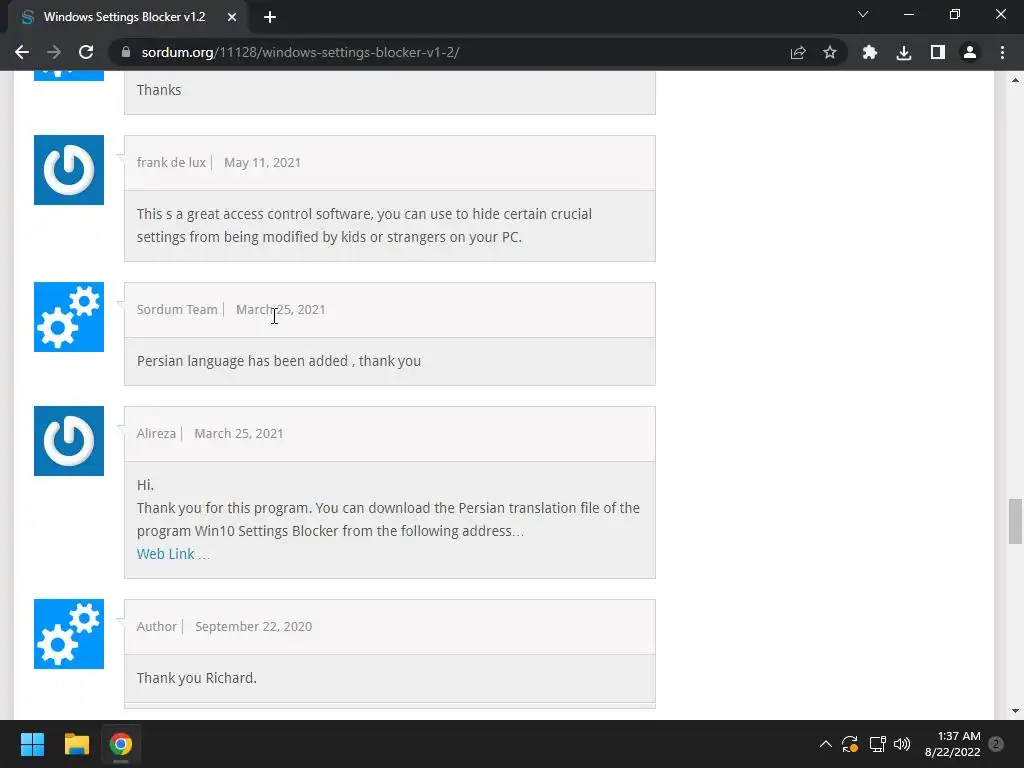The height and width of the screenshot is (768, 1024).
Task: Click the name frank de lux
Action: pyautogui.click(x=171, y=163)
